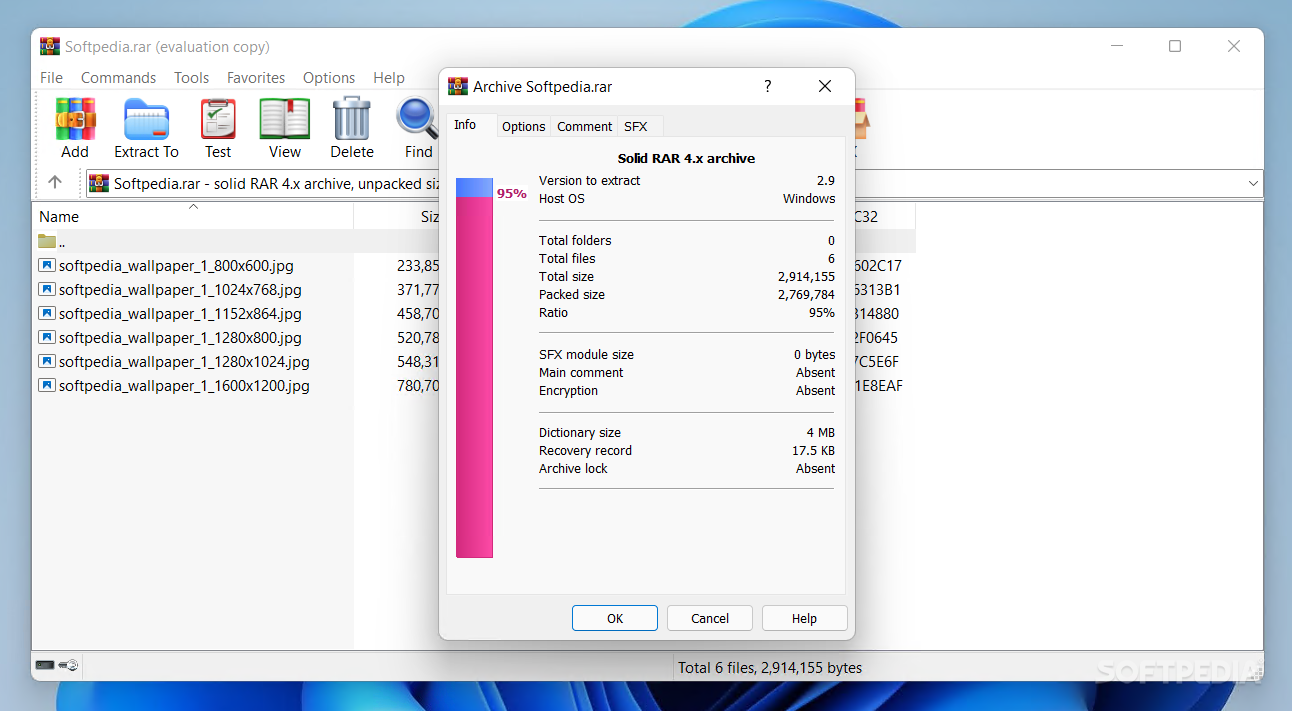Image resolution: width=1292 pixels, height=711 pixels.
Task: Click the Find magnifier toolbar icon
Action: [418, 119]
